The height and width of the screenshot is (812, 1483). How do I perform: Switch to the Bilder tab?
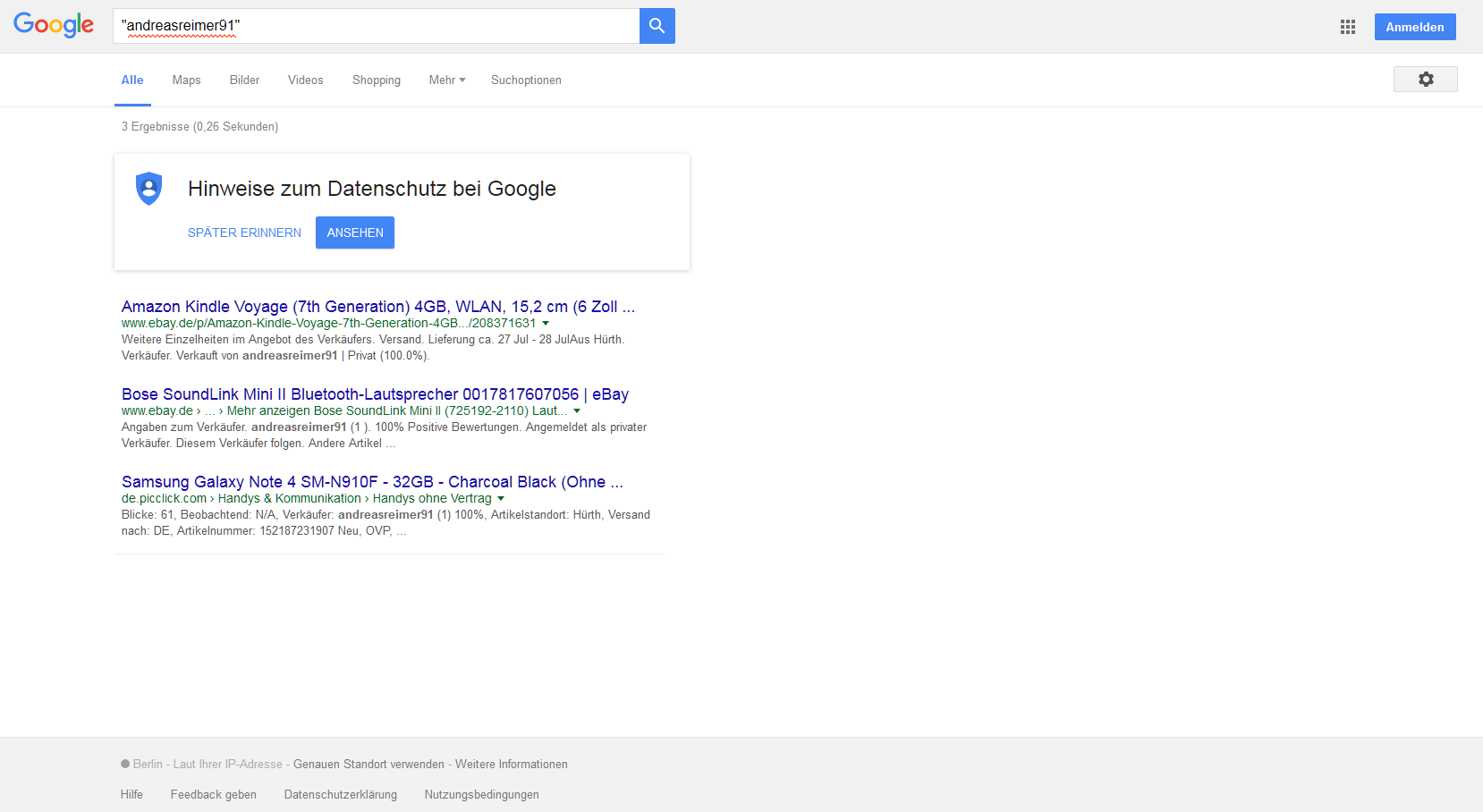point(244,80)
